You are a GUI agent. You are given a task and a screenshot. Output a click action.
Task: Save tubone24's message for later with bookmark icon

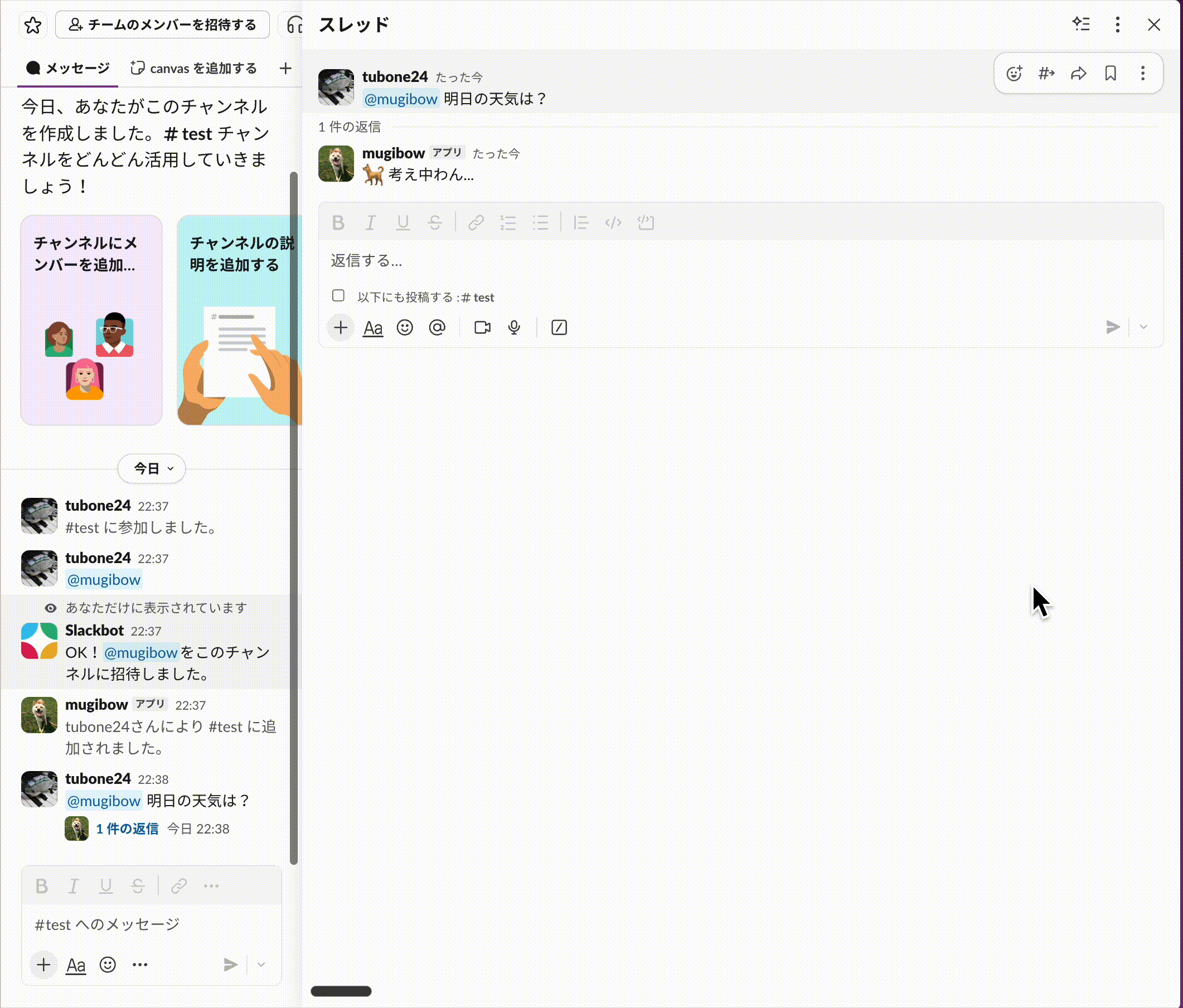click(1111, 73)
